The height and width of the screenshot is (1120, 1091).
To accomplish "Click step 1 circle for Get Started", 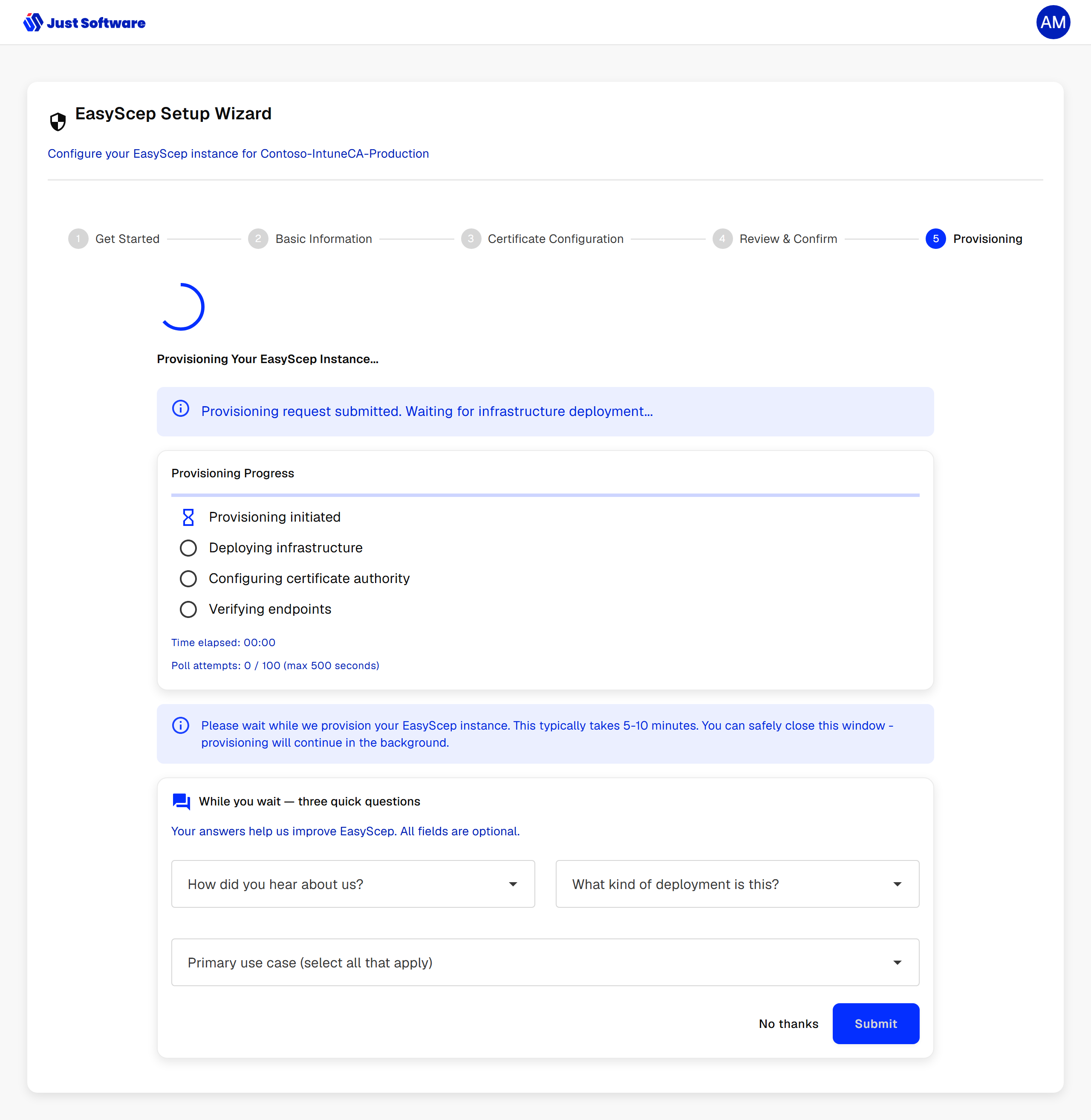I will (x=78, y=238).
